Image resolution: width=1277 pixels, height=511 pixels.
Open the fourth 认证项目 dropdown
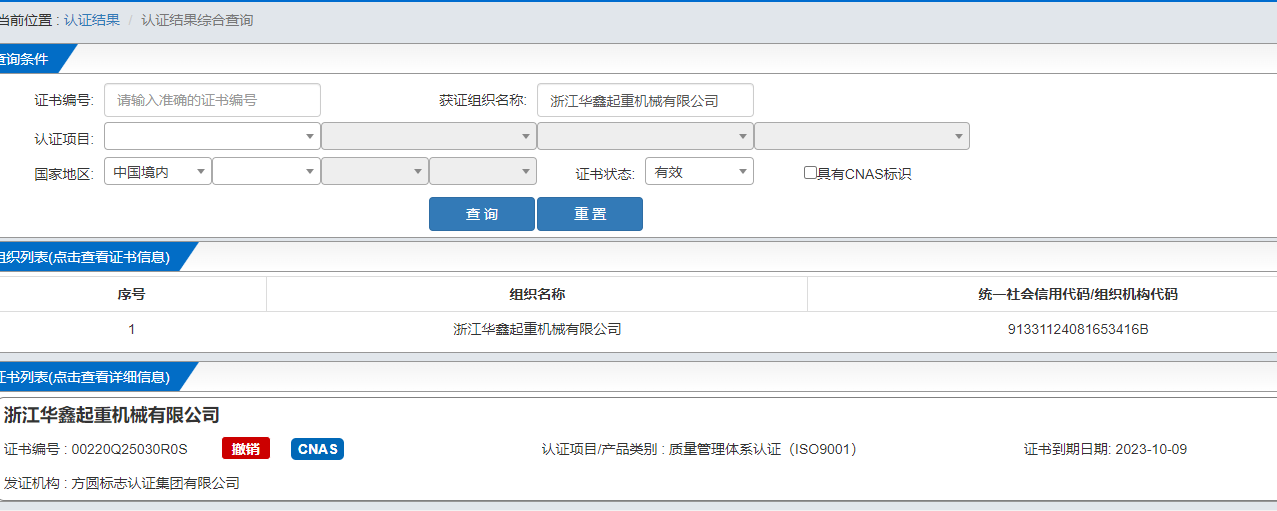[862, 136]
